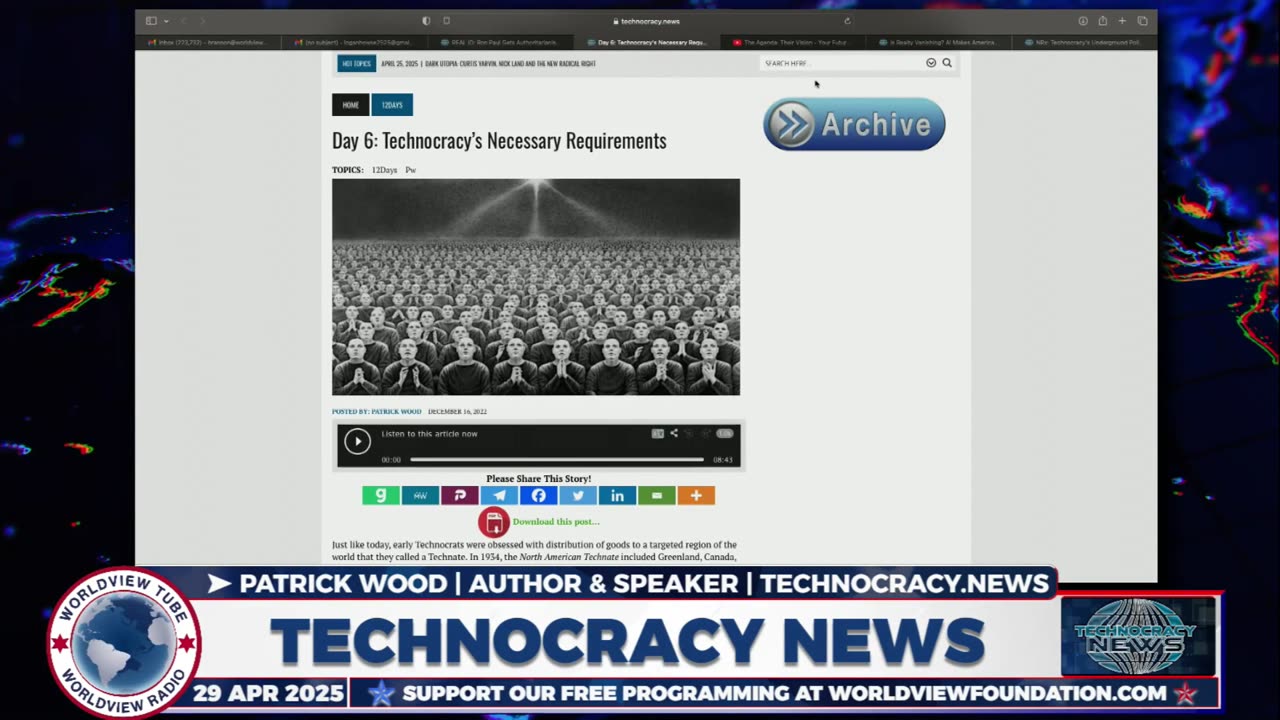Share article on Telegram

pos(499,496)
